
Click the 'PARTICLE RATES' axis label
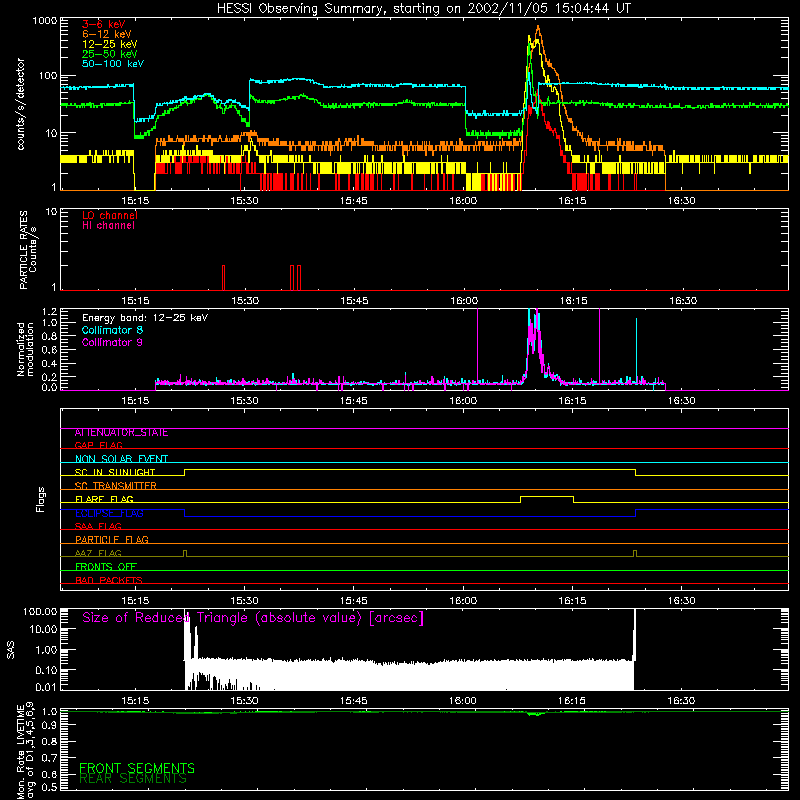click(x=23, y=250)
